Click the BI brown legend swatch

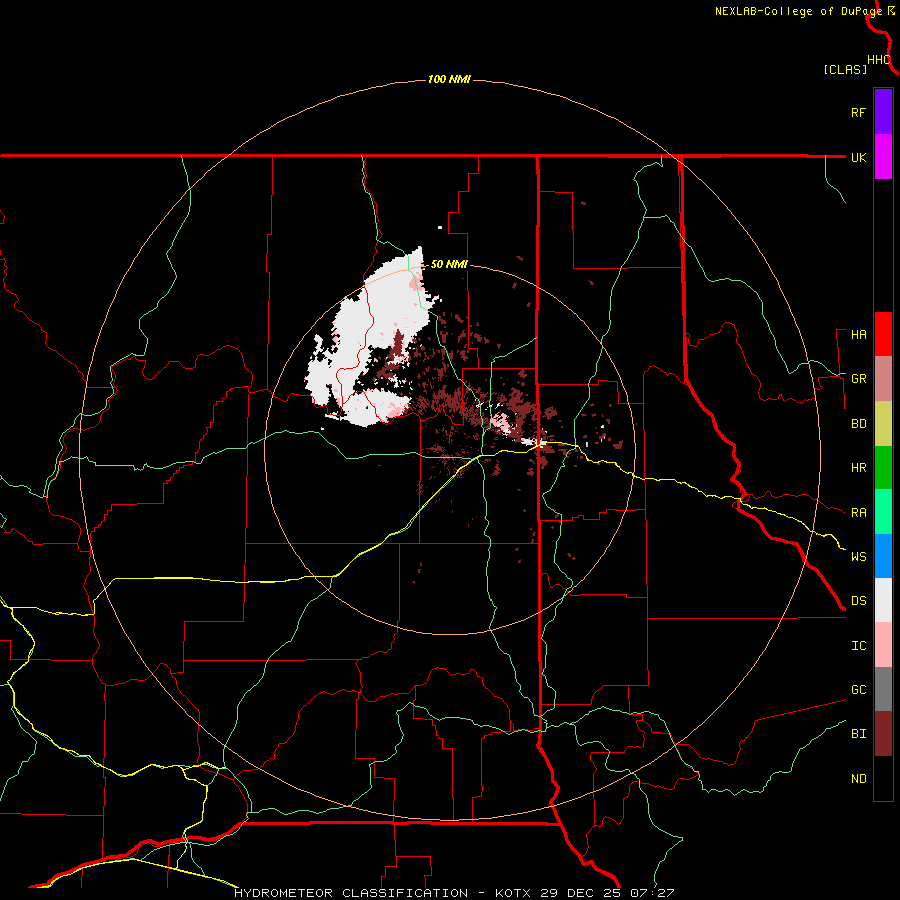tap(883, 734)
